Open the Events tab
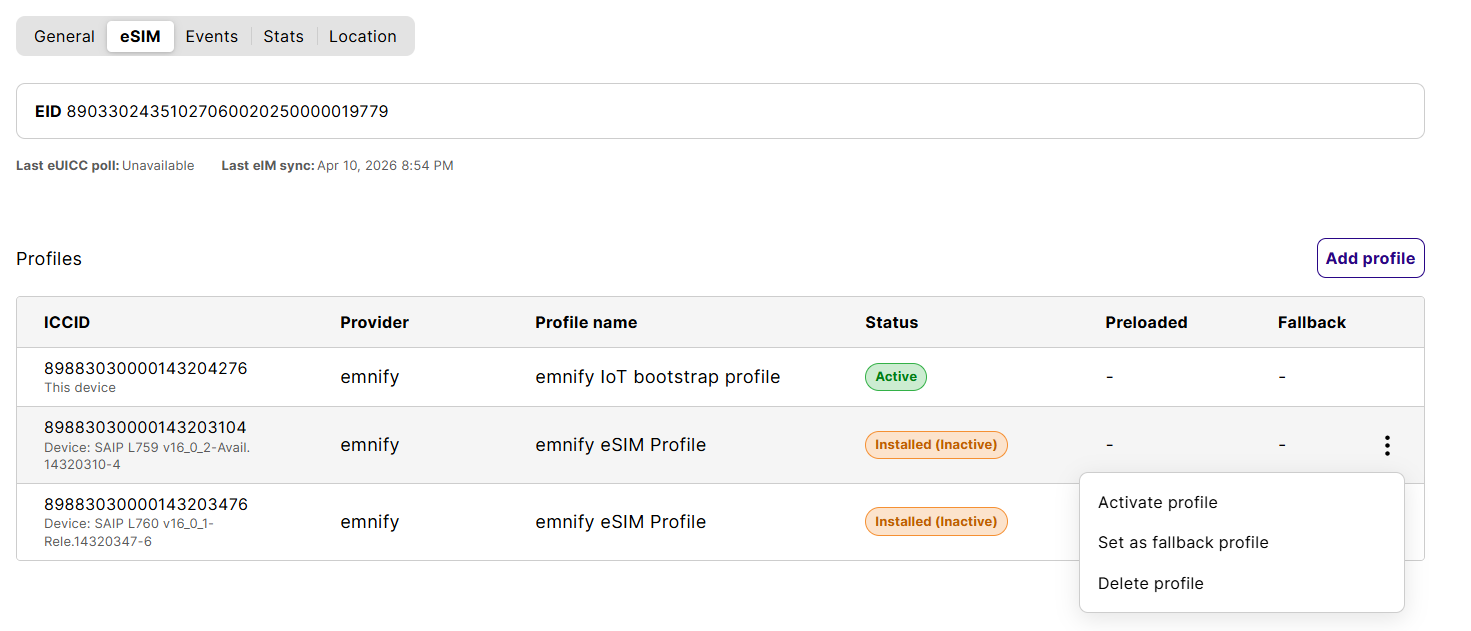Viewport: 1471px width, 631px height. 212,37
